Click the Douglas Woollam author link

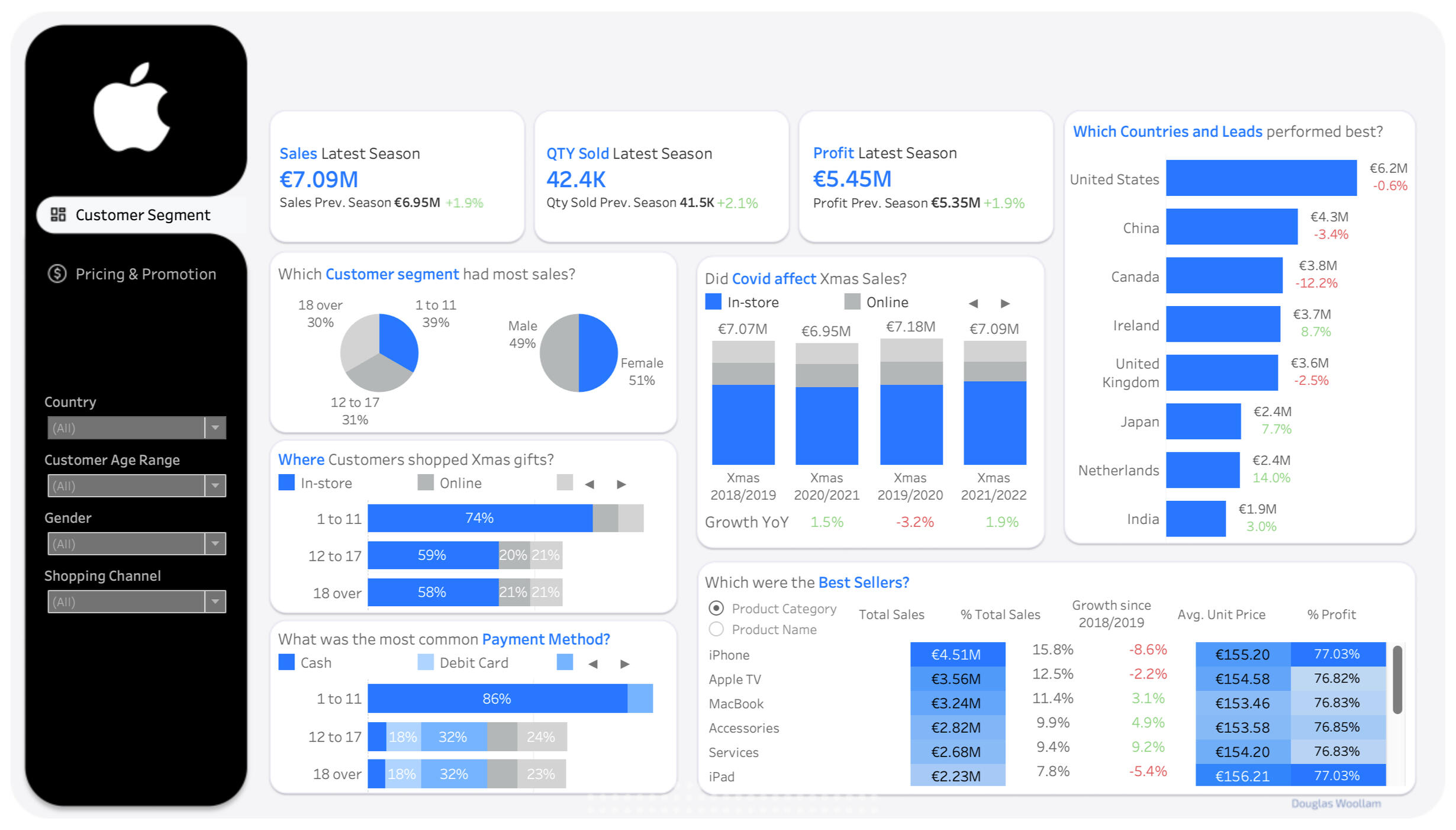pos(1336,803)
